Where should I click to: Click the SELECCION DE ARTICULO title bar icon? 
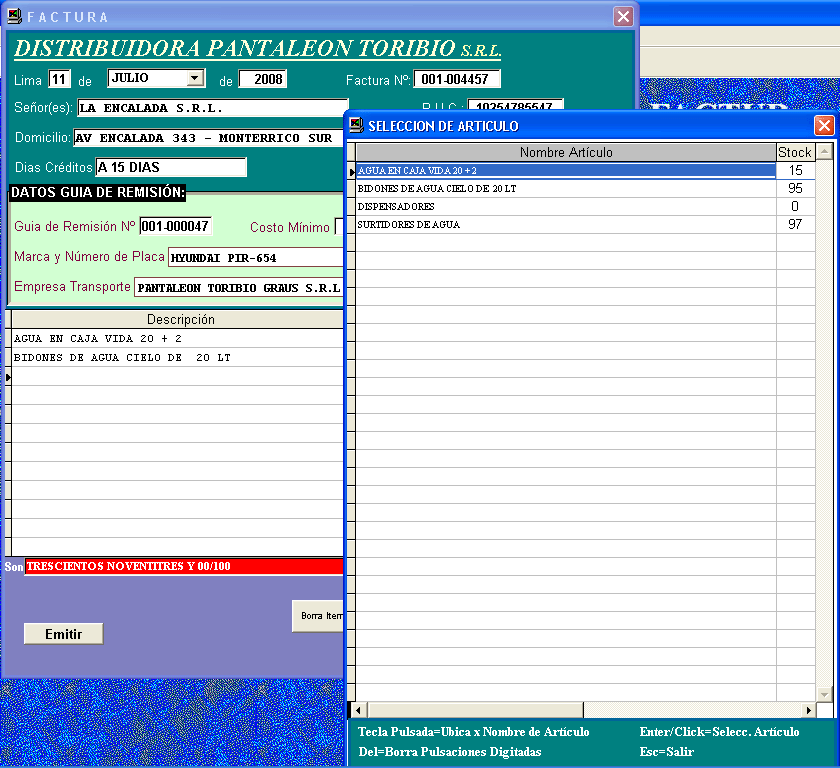(356, 125)
